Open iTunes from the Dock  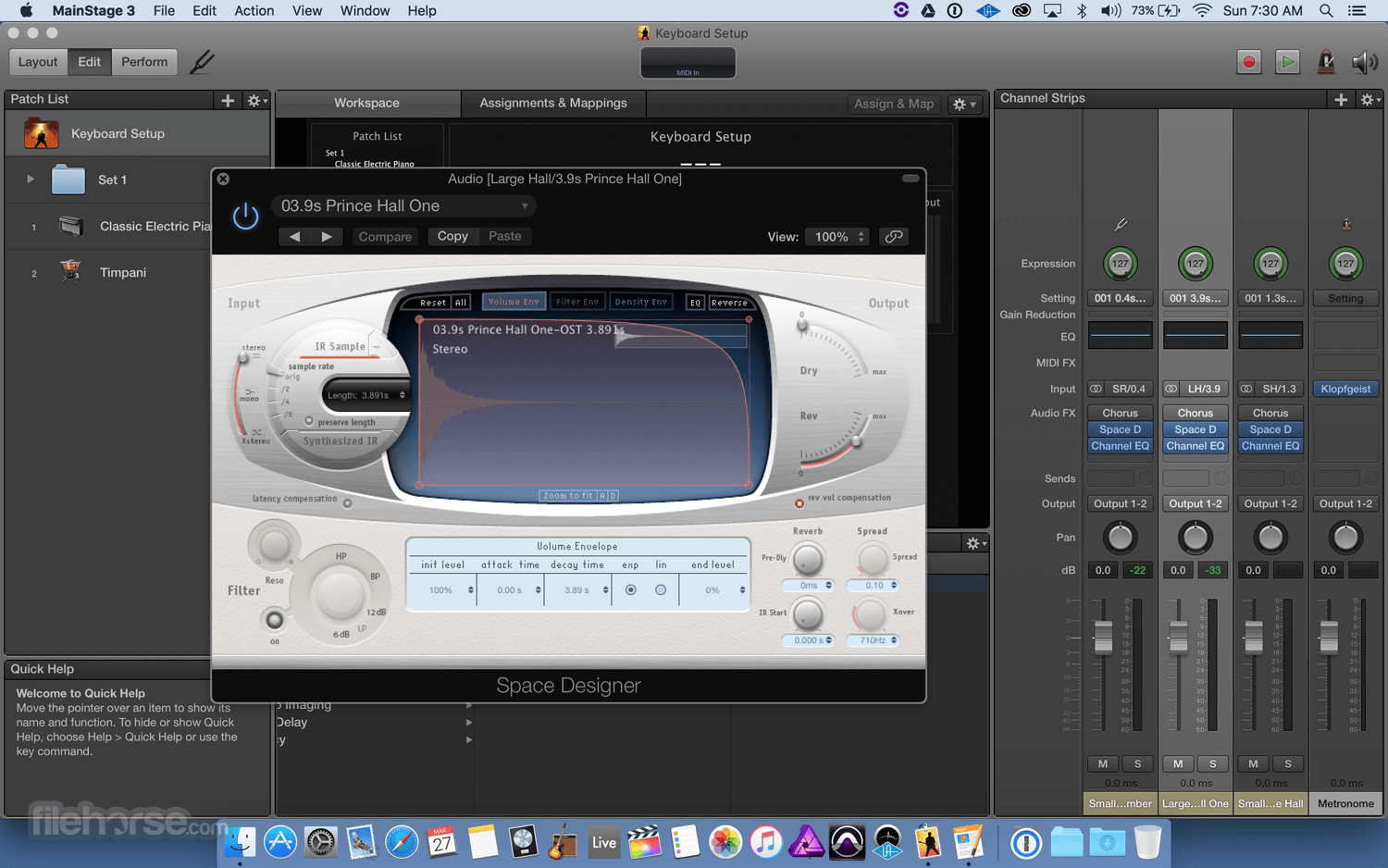tap(766, 842)
